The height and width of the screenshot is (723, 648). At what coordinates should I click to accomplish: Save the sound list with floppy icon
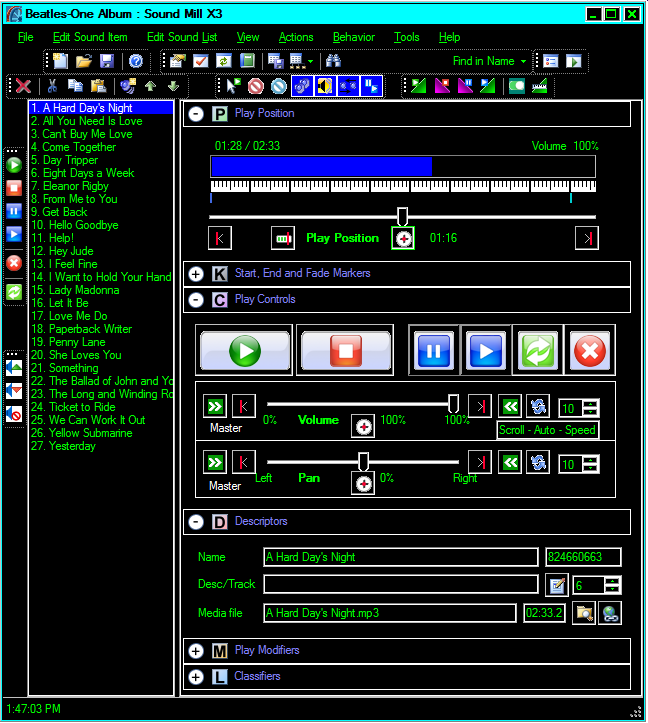[107, 61]
